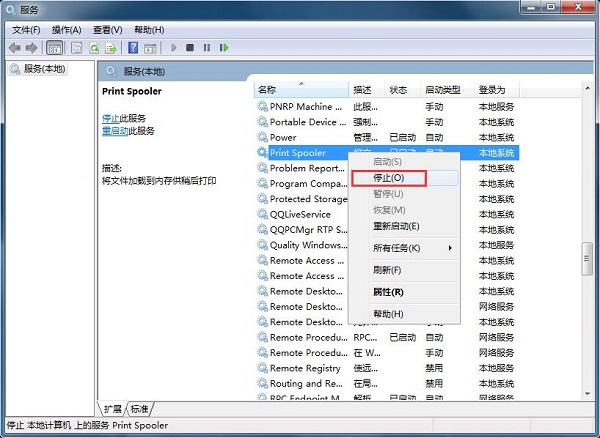Image resolution: width=600 pixels, height=438 pixels.
Task: Open the 查看(V) menu
Action: (x=108, y=30)
